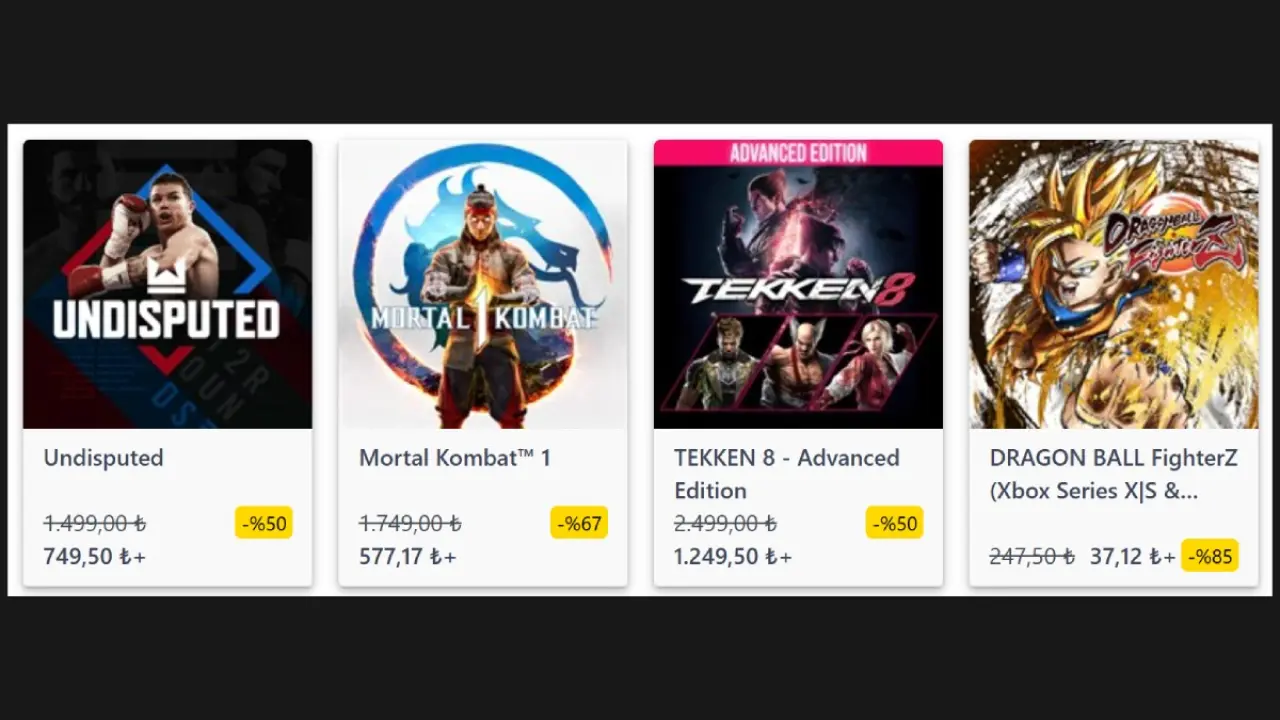Click the Mortal Kombat™ 1 title

(455, 458)
